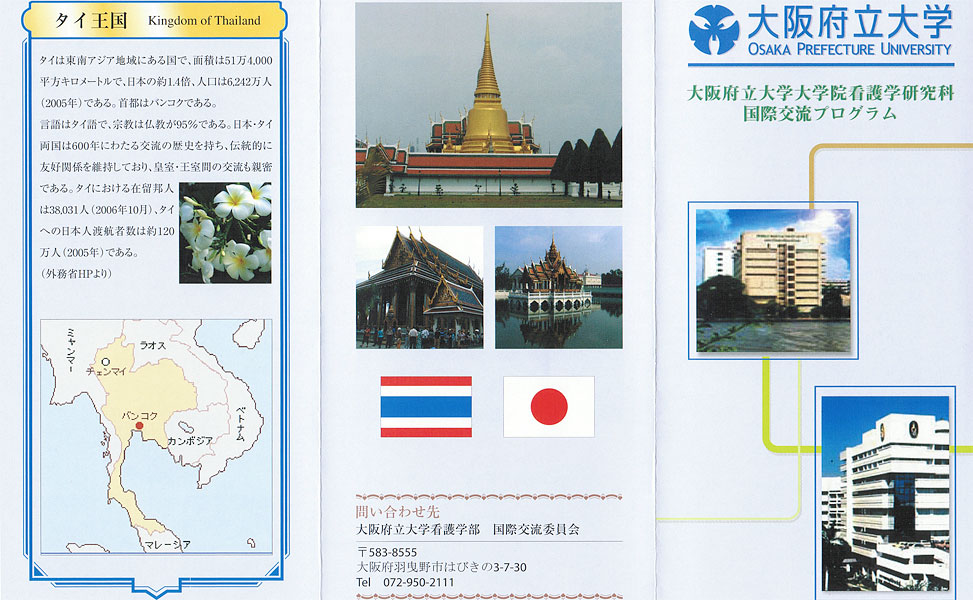Click 'ミャンマー' label on the map
Viewport: 973px width, 600px height.
71,350
